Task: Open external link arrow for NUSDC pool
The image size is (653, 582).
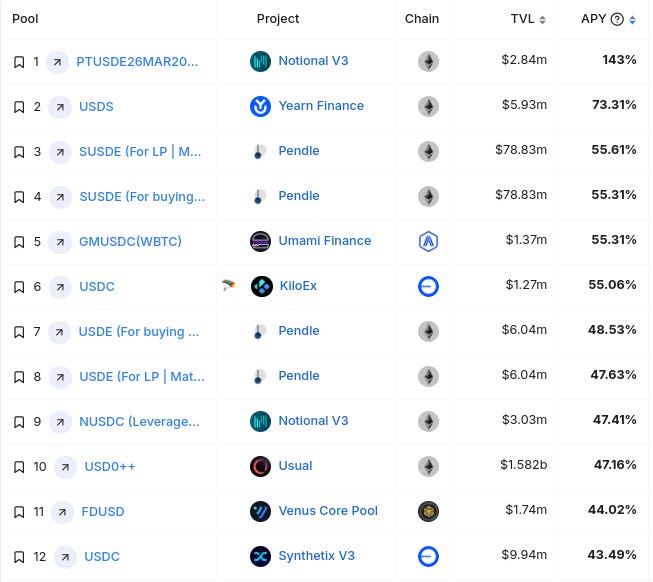Action: 60,422
